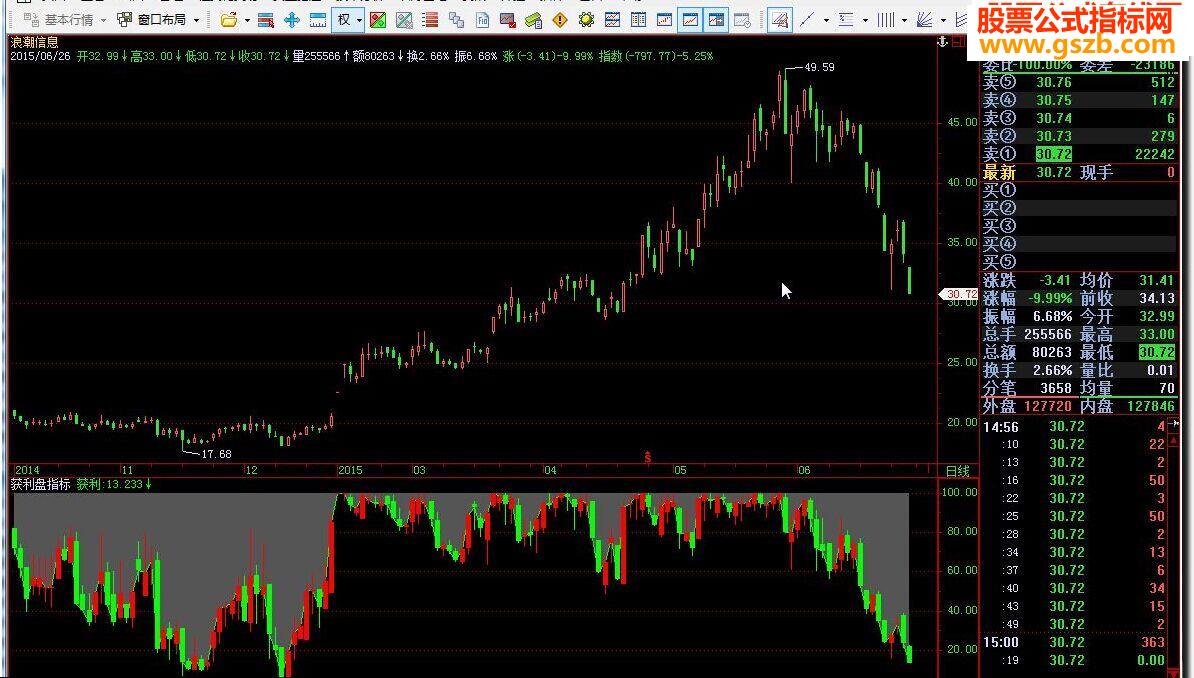Select the 15:00 tick row with 363

click(1075, 642)
